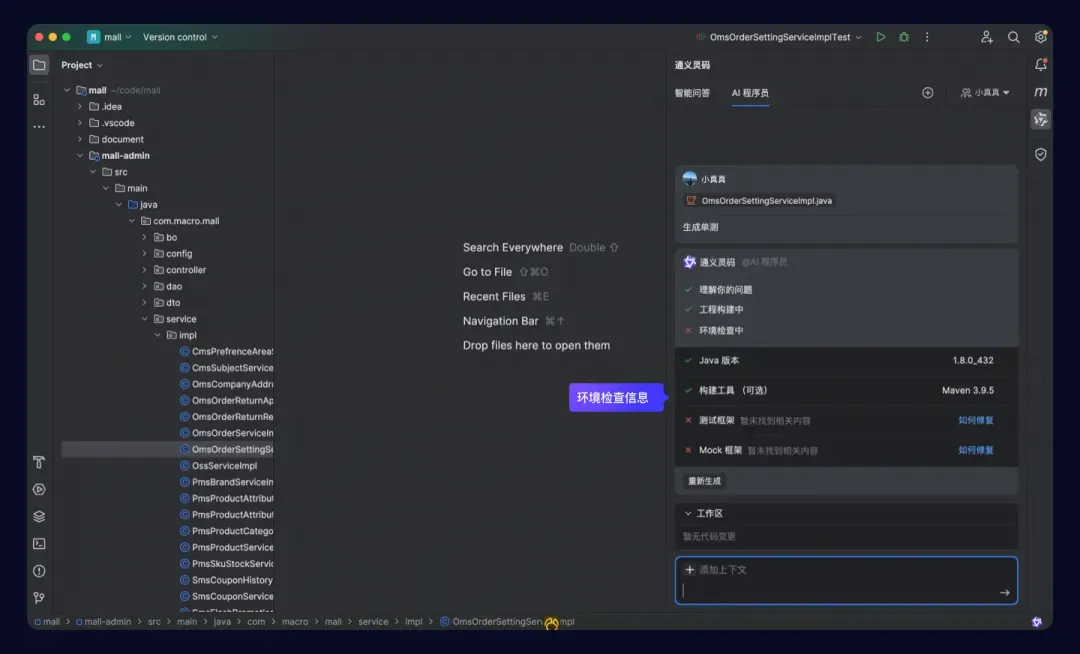Click 如何修复 link for Mock 框架

(975, 450)
